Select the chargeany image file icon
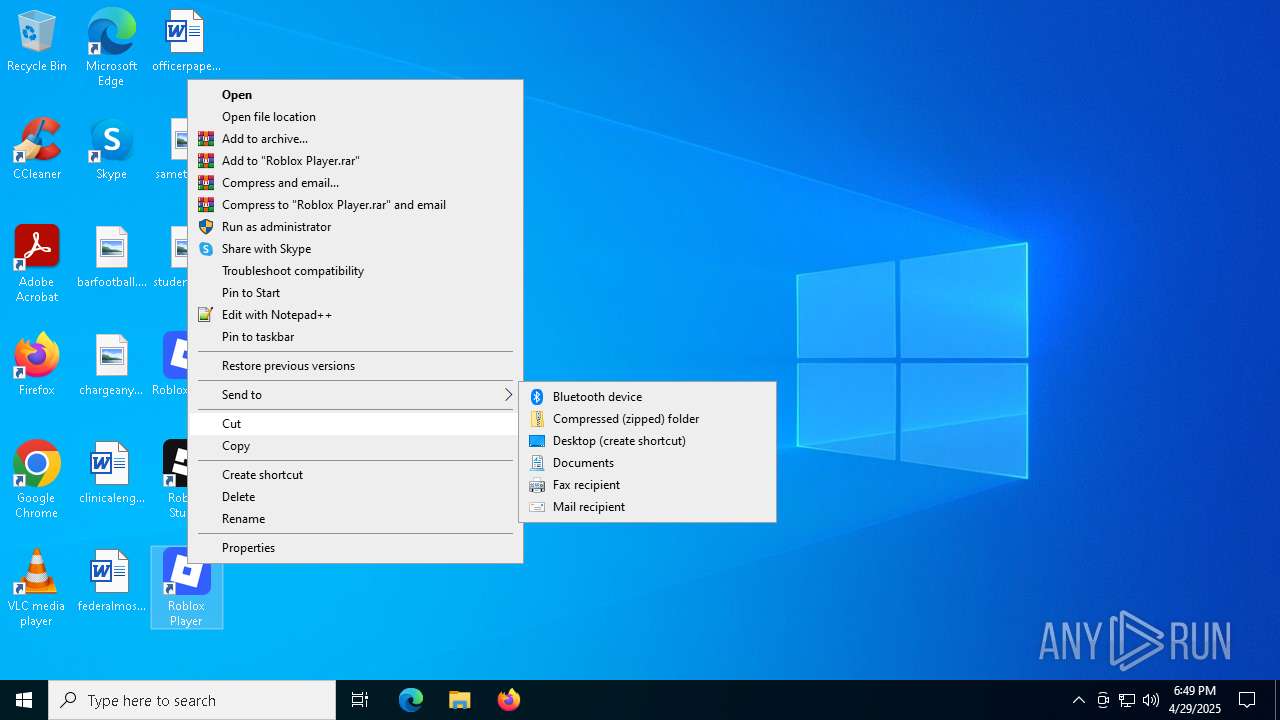This screenshot has width=1280, height=720. (111, 365)
